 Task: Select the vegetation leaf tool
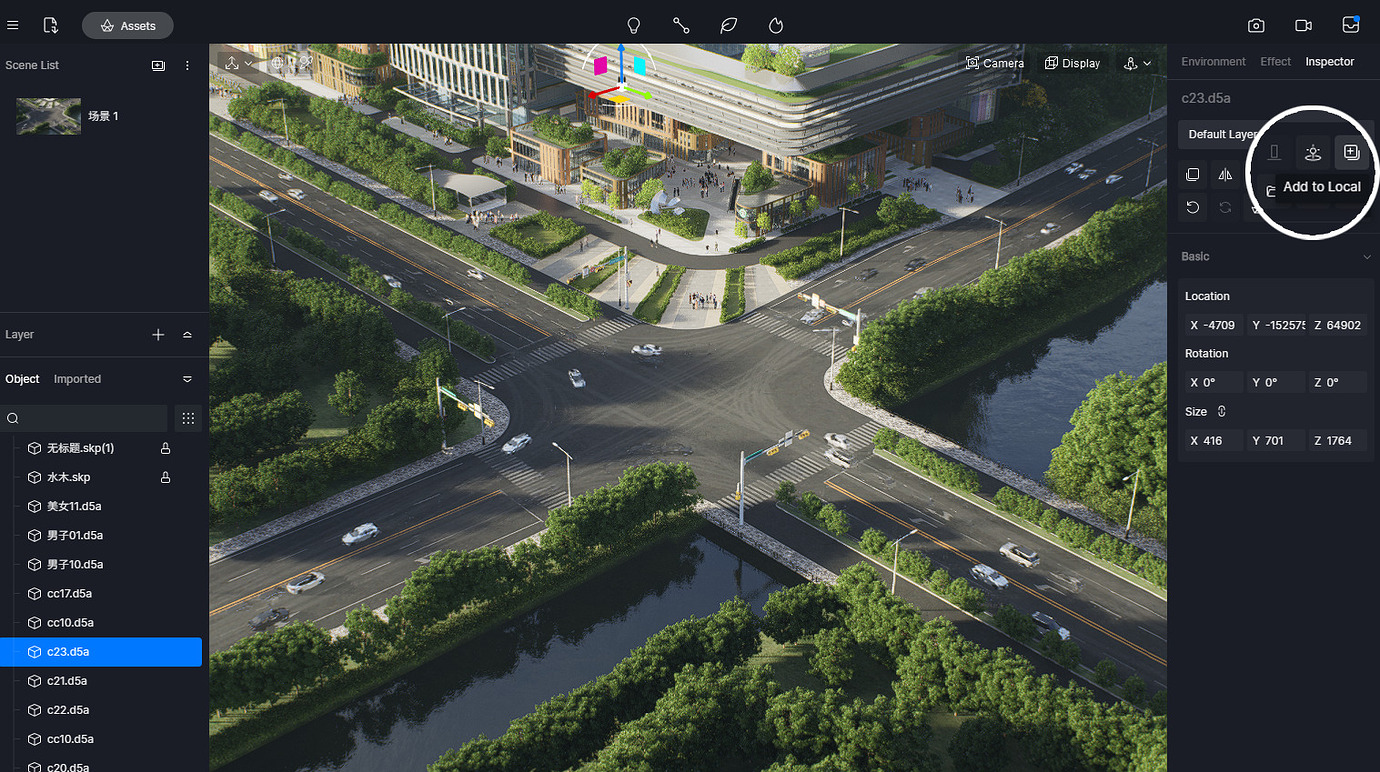(729, 25)
